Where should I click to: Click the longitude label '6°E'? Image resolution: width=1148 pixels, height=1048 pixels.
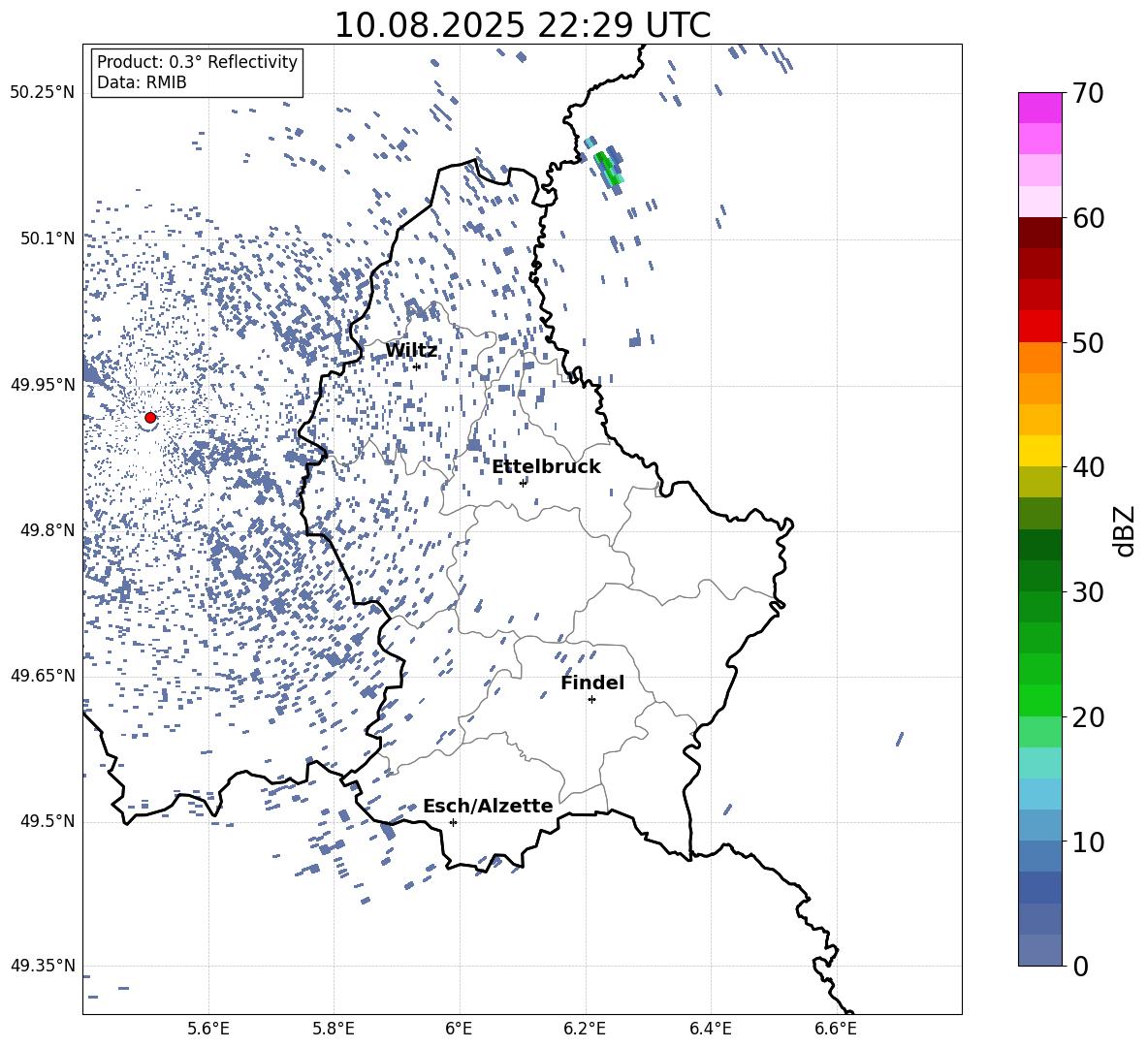(x=459, y=1029)
